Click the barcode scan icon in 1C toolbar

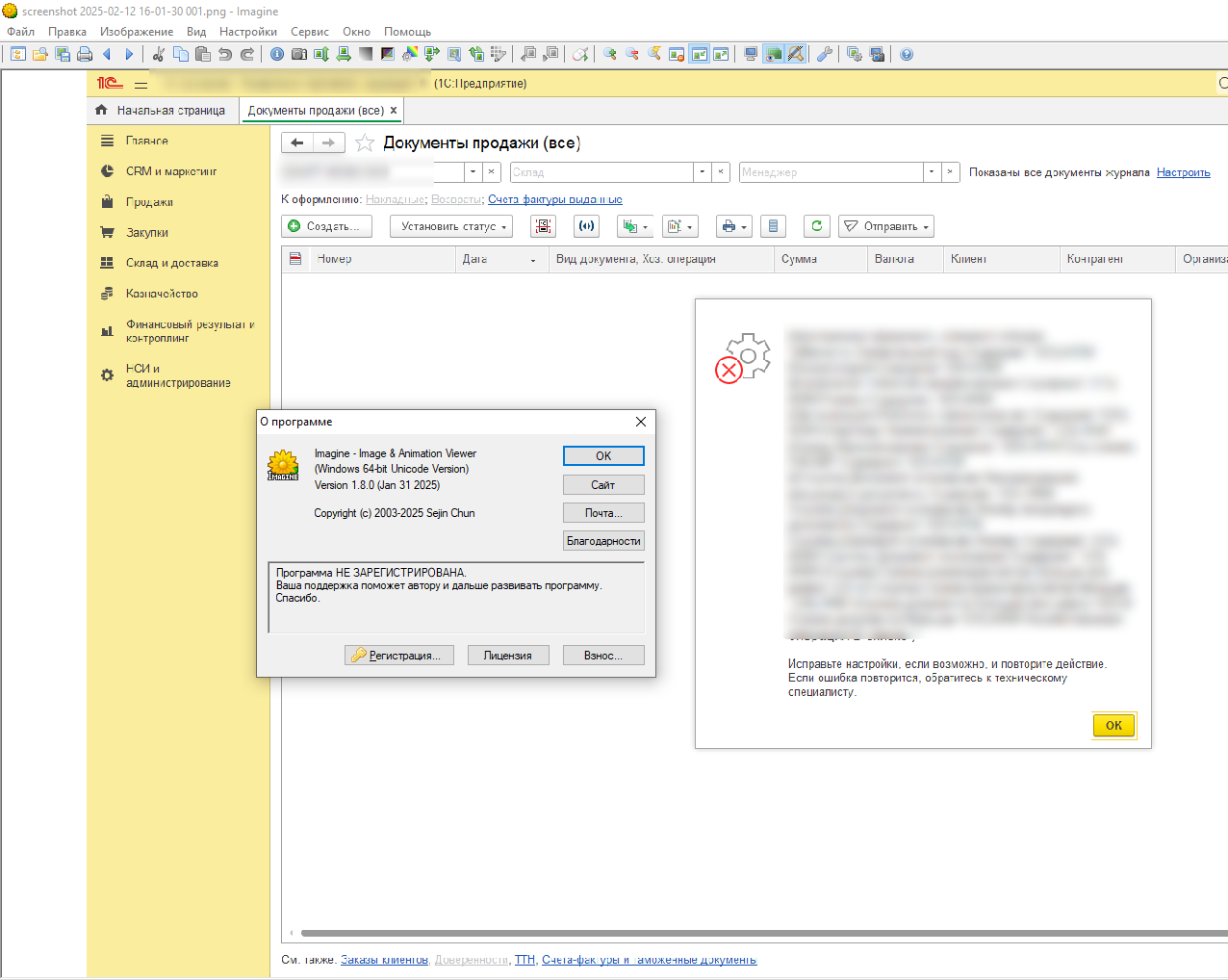[544, 226]
